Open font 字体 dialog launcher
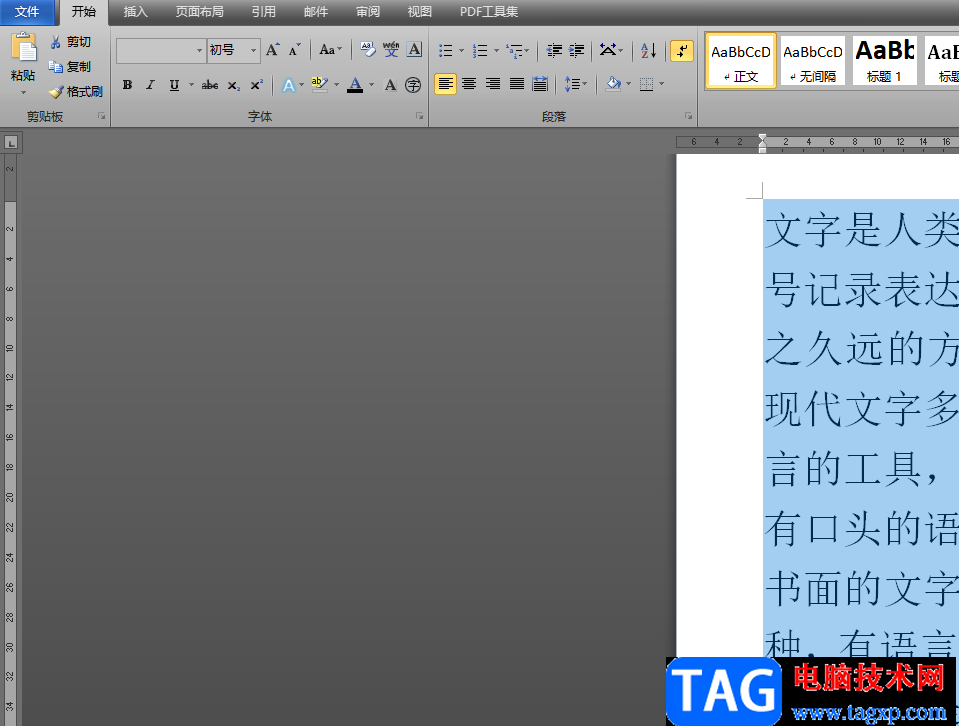The height and width of the screenshot is (726, 959). click(x=420, y=116)
